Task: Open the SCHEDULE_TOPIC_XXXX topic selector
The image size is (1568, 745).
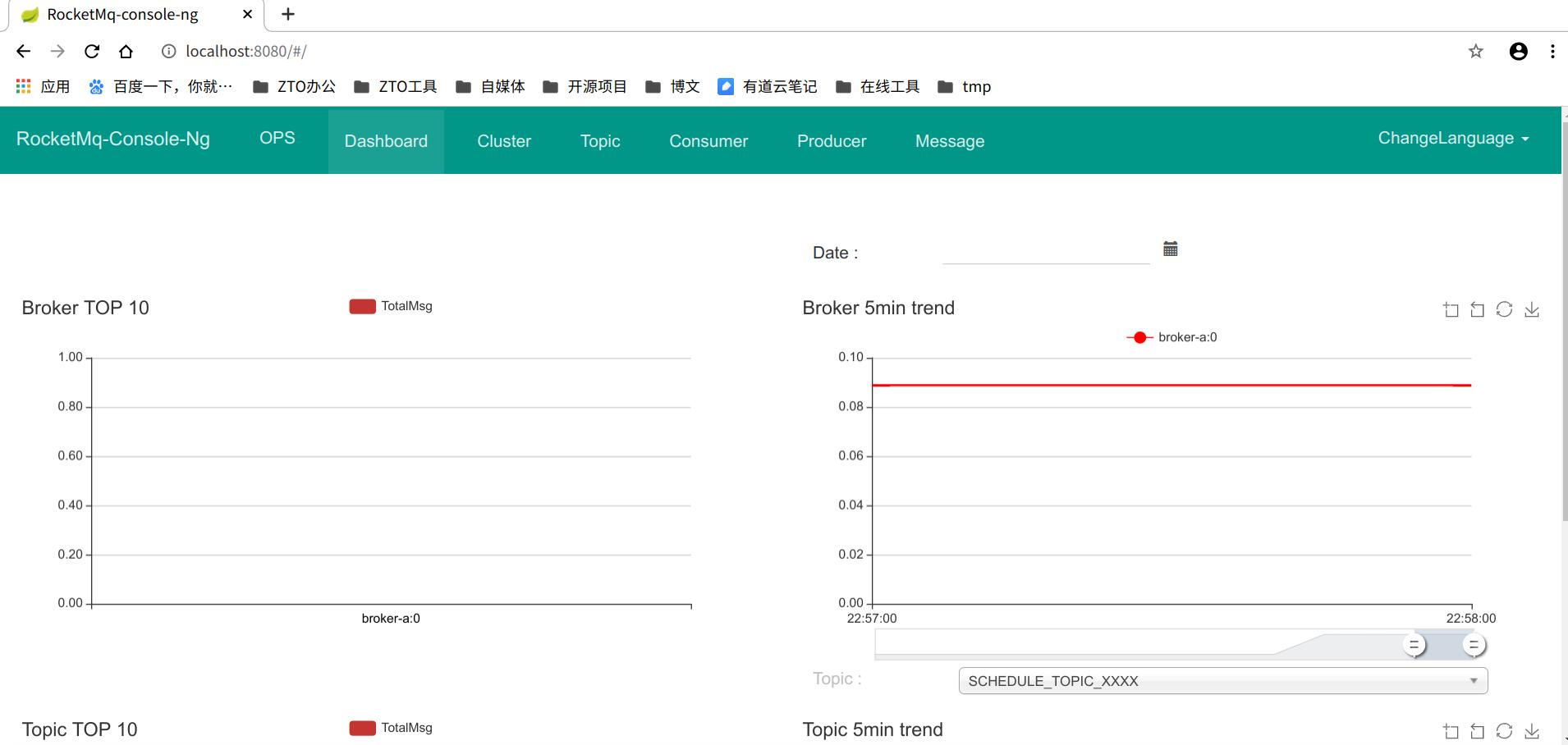Action: 1222,680
